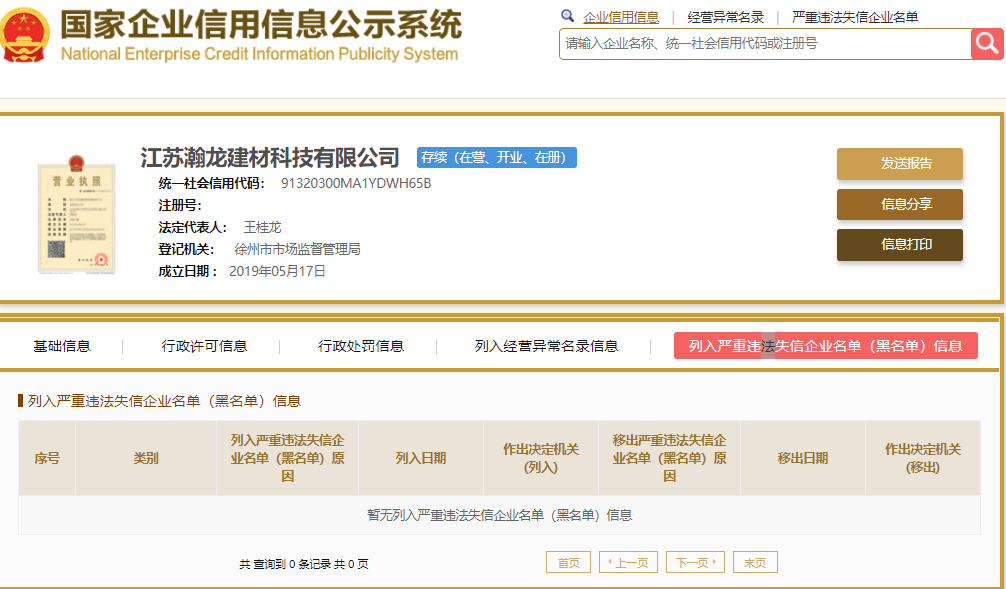Click the 移出严重违法失信企业名单（黑名单）原因 column header
The width and height of the screenshot is (1006, 589).
coord(669,458)
